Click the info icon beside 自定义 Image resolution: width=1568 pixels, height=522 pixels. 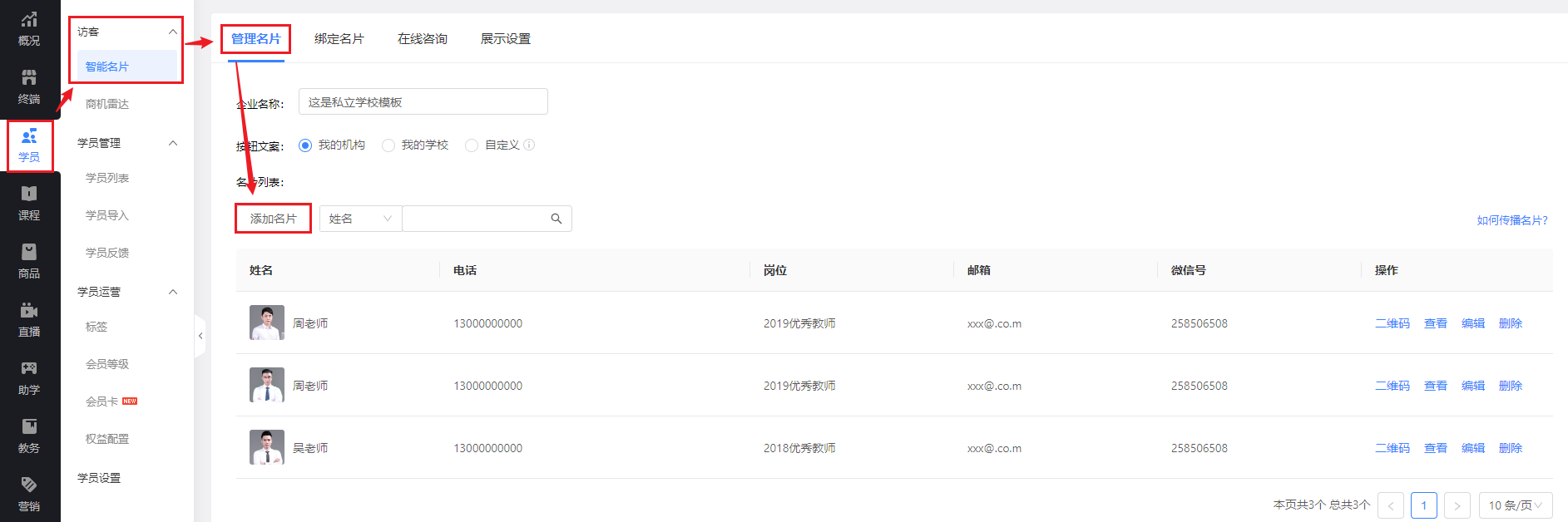529,145
